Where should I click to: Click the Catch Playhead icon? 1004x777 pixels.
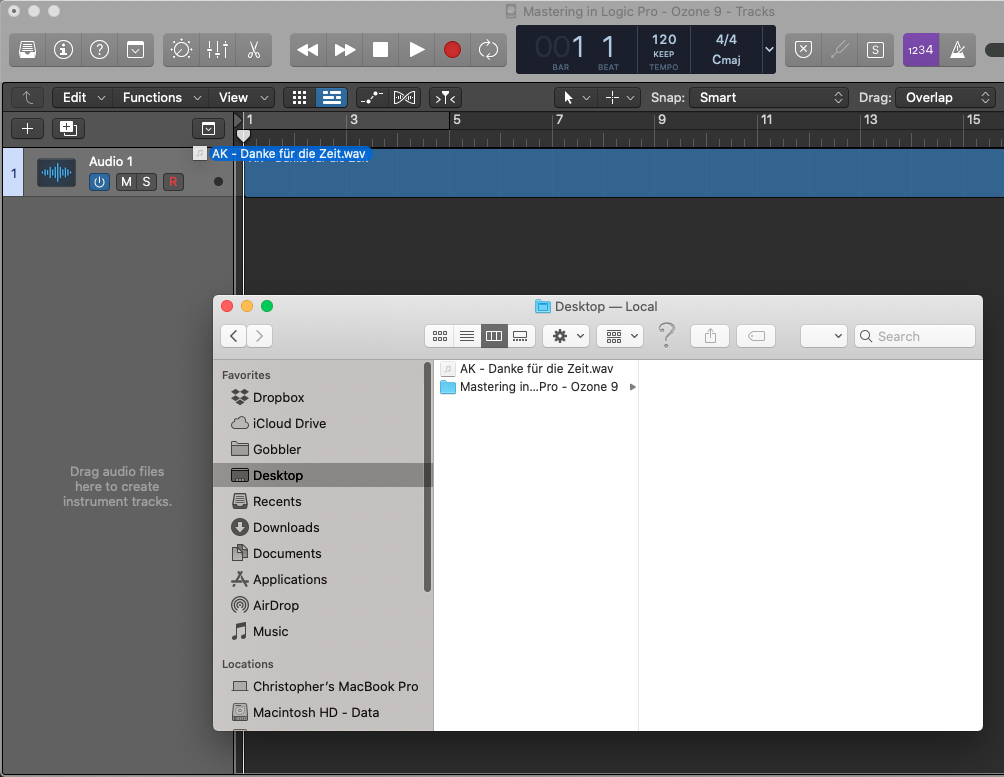[x=445, y=97]
